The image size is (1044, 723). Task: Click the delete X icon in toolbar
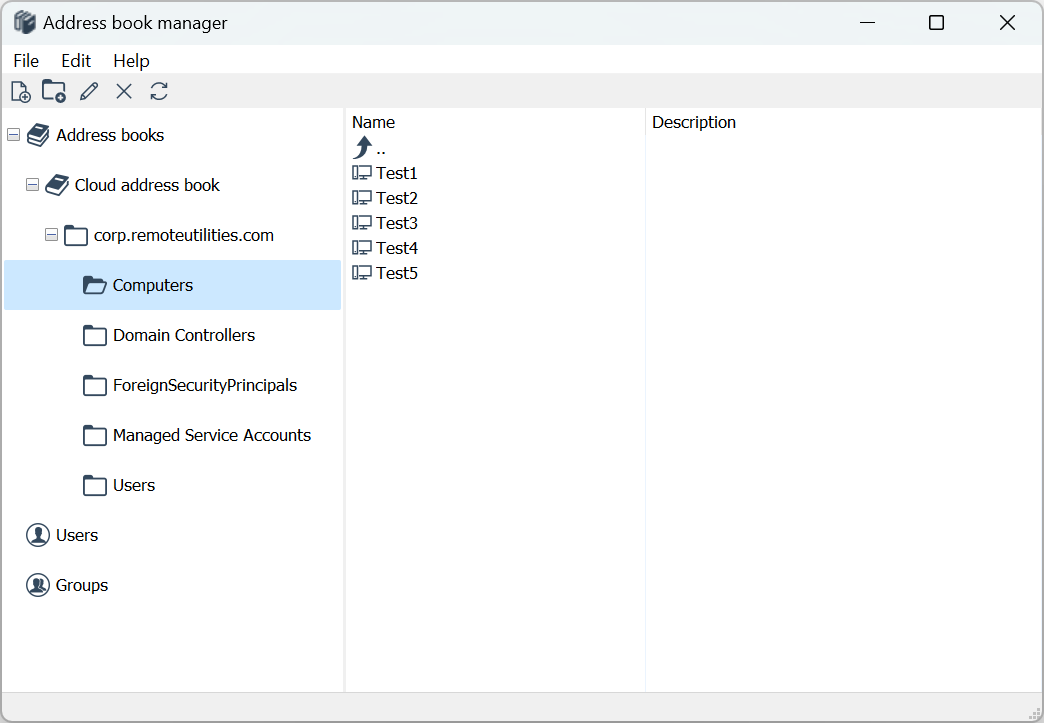coord(124,92)
